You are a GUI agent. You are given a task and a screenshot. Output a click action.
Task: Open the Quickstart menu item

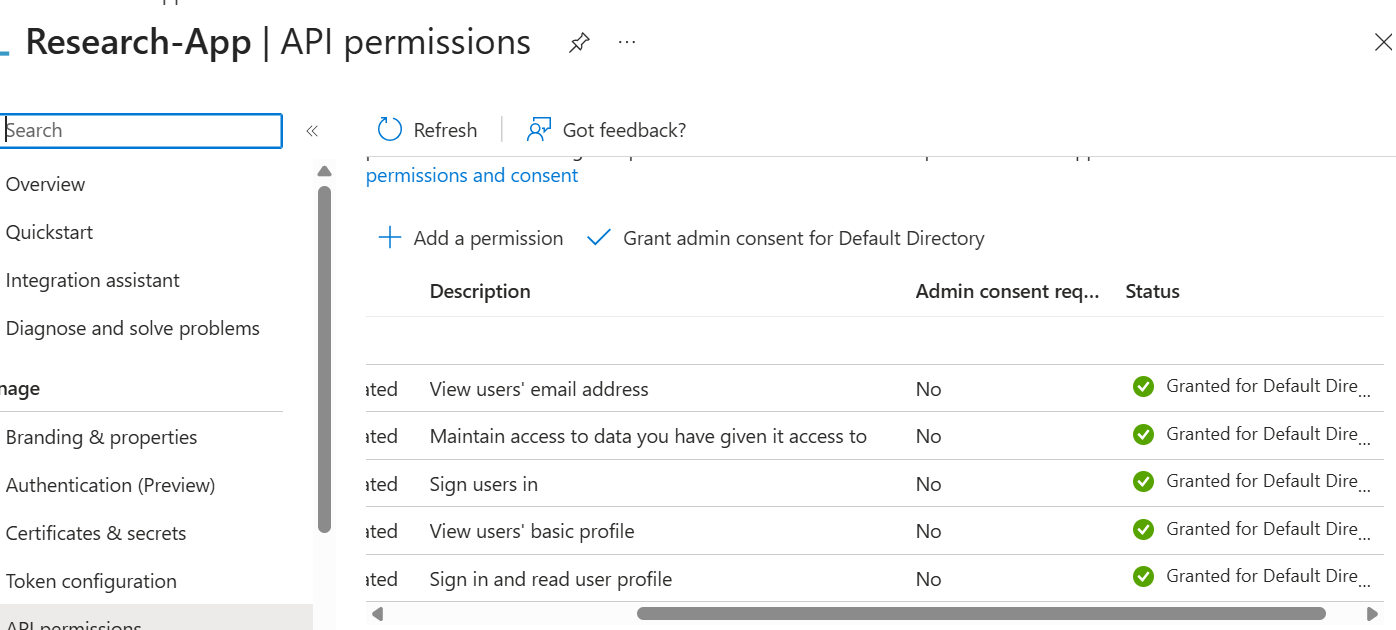50,232
